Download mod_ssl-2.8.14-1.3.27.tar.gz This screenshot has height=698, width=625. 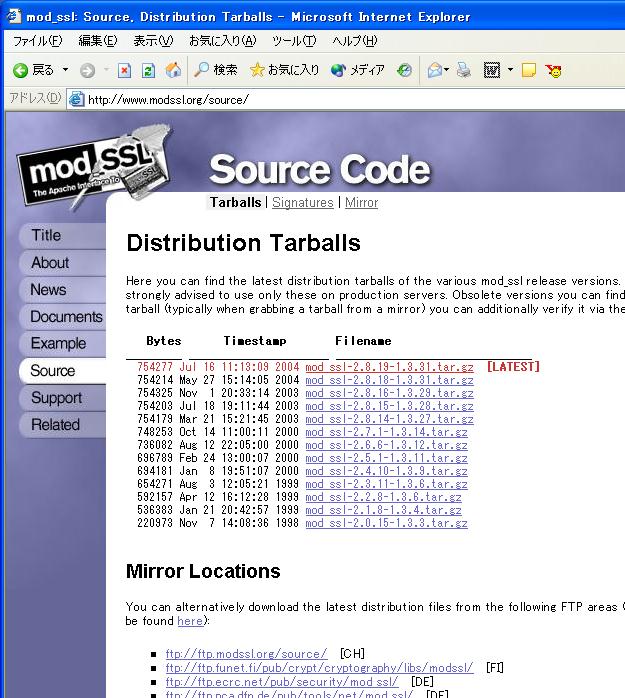pyautogui.click(x=390, y=419)
